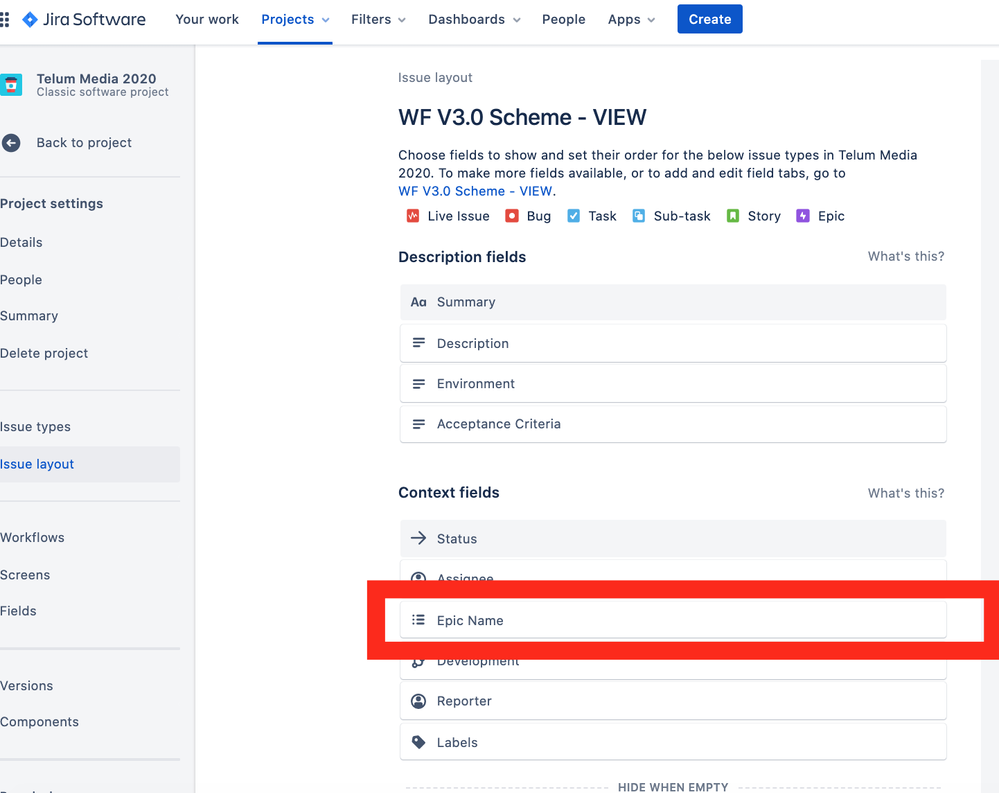This screenshot has width=999, height=793.
Task: Click the Summary field text icon
Action: click(x=419, y=302)
